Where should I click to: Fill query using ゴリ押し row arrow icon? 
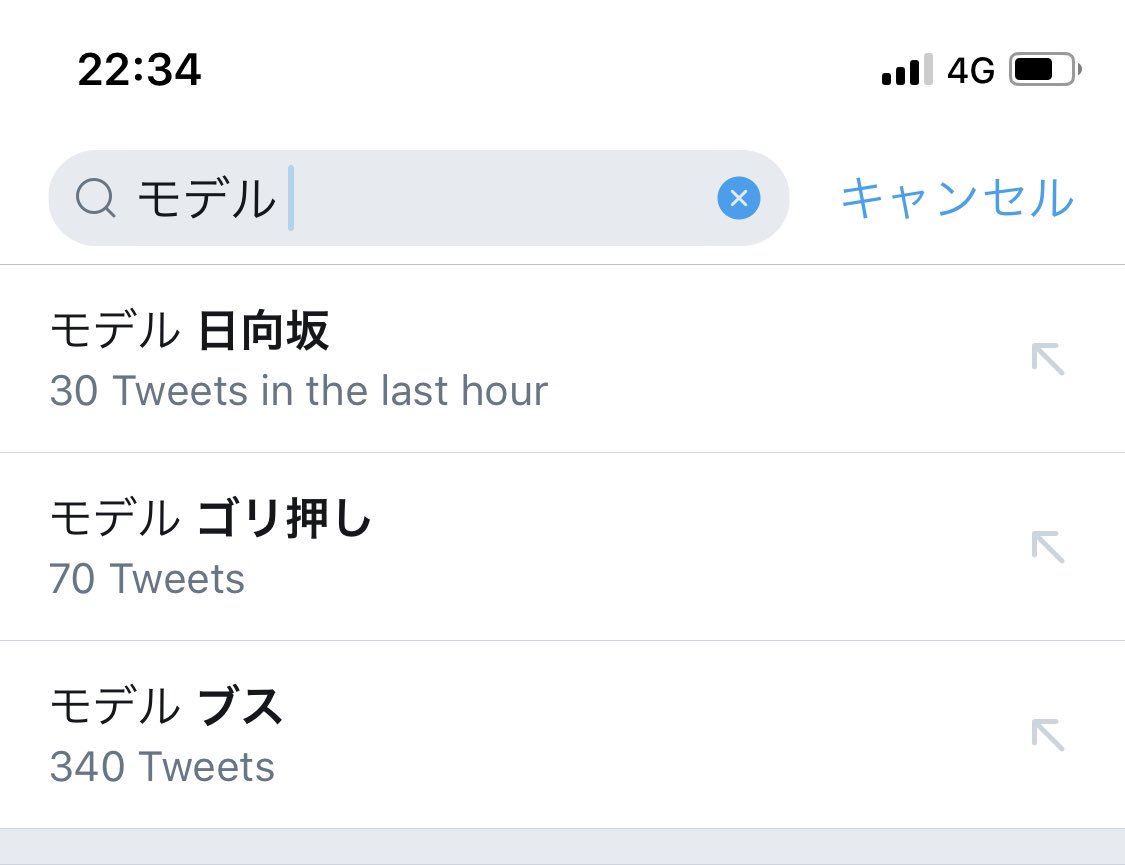point(1047,547)
